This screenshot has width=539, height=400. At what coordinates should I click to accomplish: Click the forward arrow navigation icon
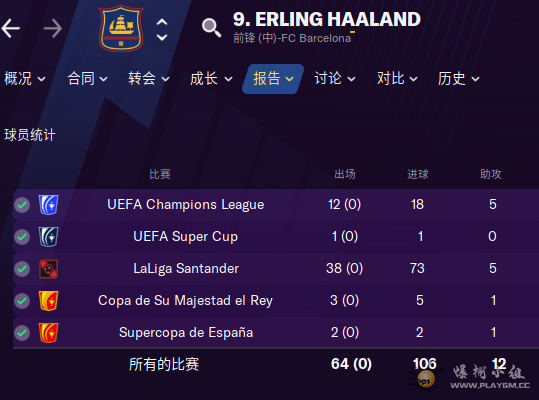click(53, 29)
